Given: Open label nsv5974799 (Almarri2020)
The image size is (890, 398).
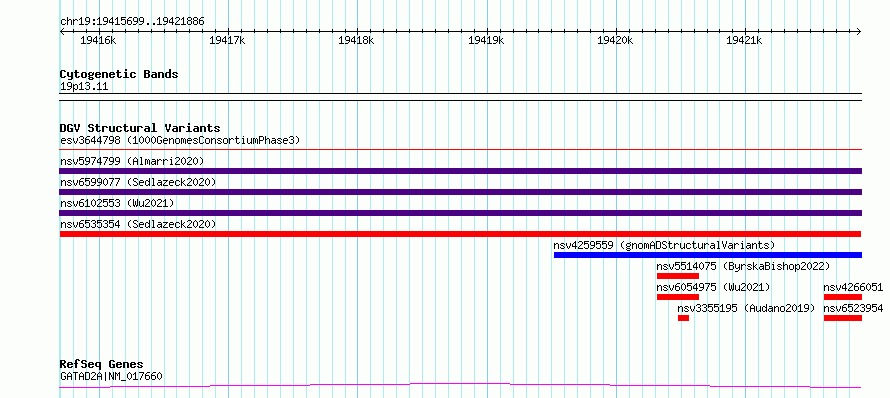Looking at the screenshot, I should tap(132, 161).
